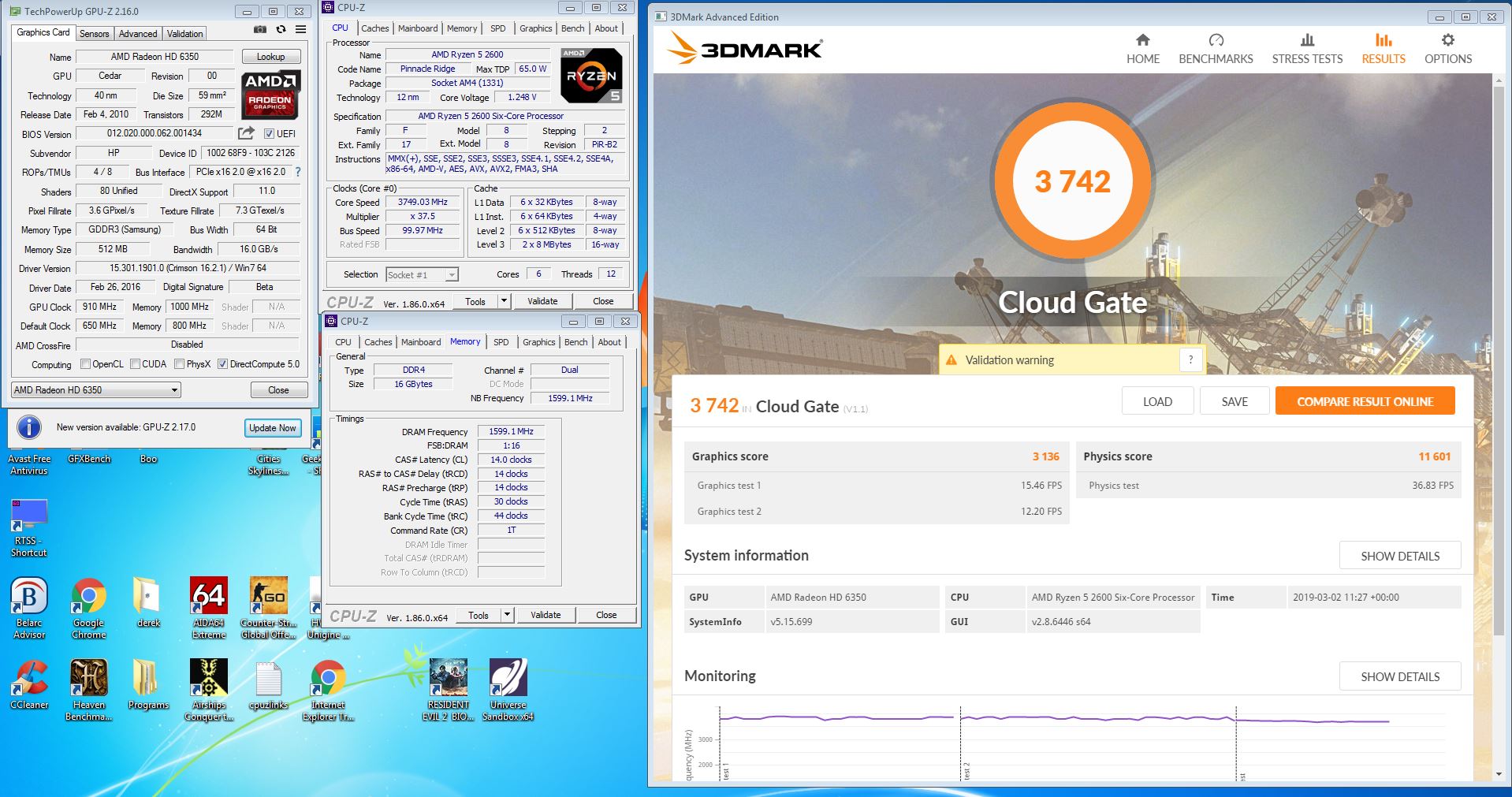The image size is (1512, 797).
Task: Open 3DMark STRESS TESTS icon
Action: [1307, 40]
